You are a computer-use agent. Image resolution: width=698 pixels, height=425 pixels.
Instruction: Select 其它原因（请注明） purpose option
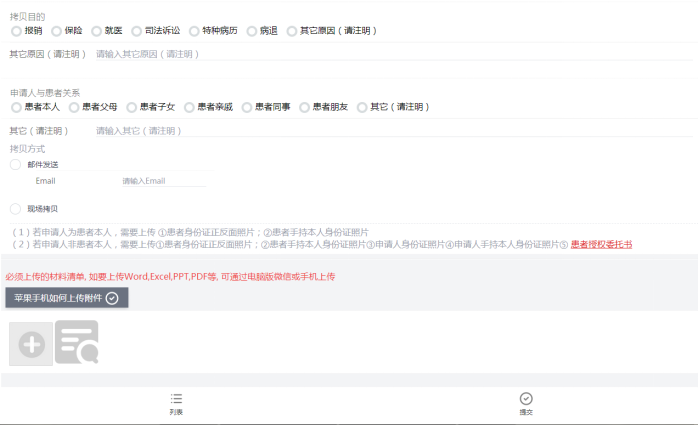pos(292,31)
